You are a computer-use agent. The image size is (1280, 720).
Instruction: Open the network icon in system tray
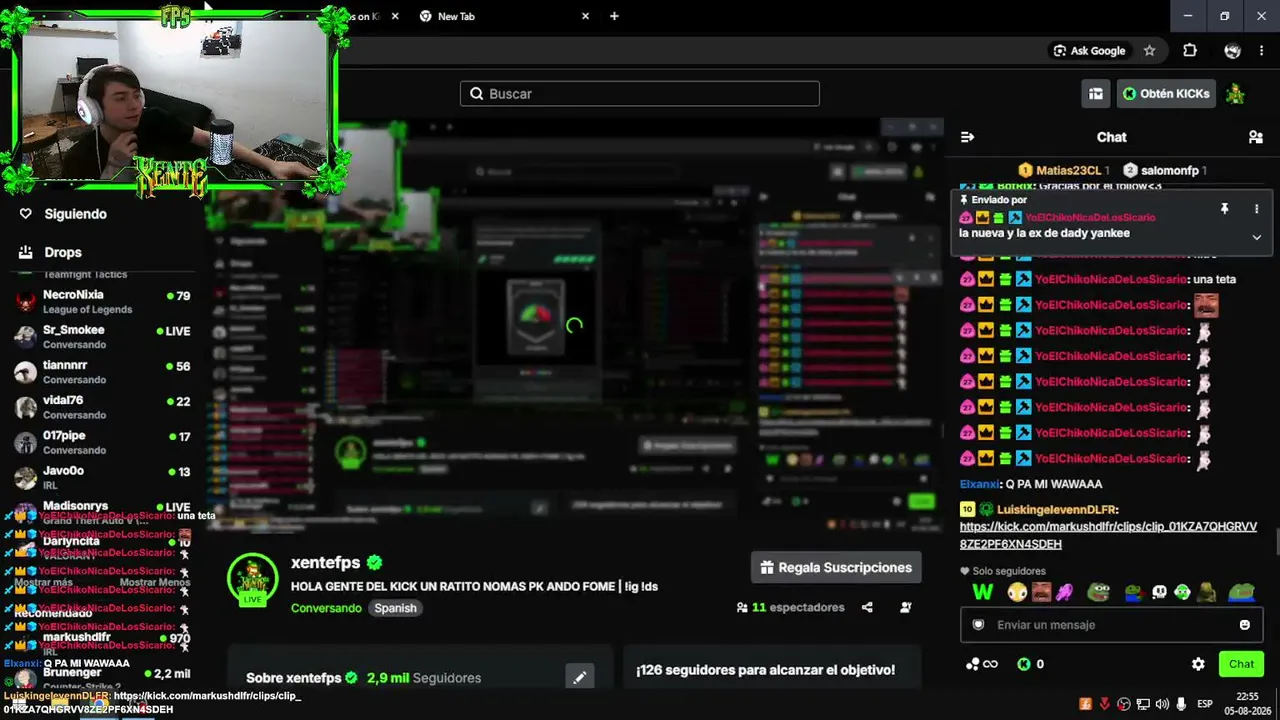coord(1143,704)
